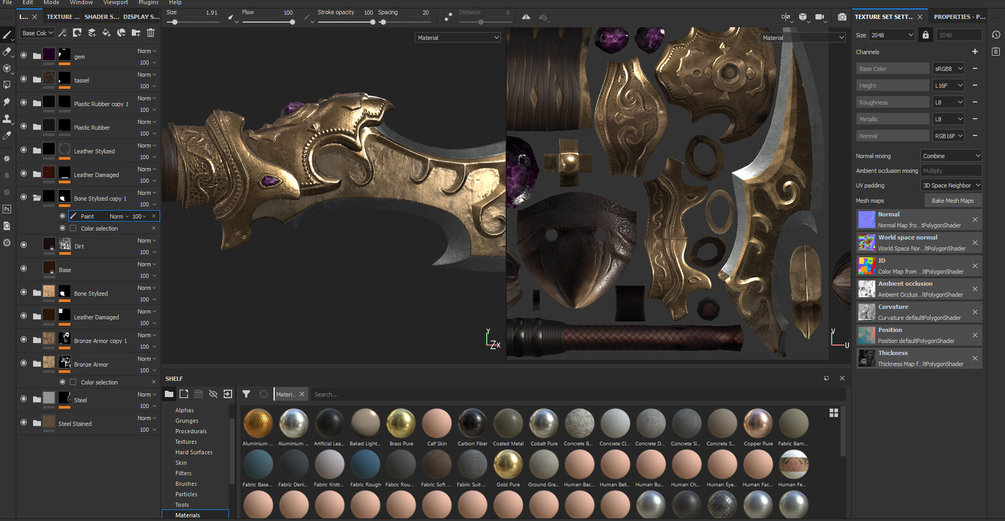Open blend mode dropdown of gem layer
The height and width of the screenshot is (521, 1005).
pyautogui.click(x=147, y=51)
